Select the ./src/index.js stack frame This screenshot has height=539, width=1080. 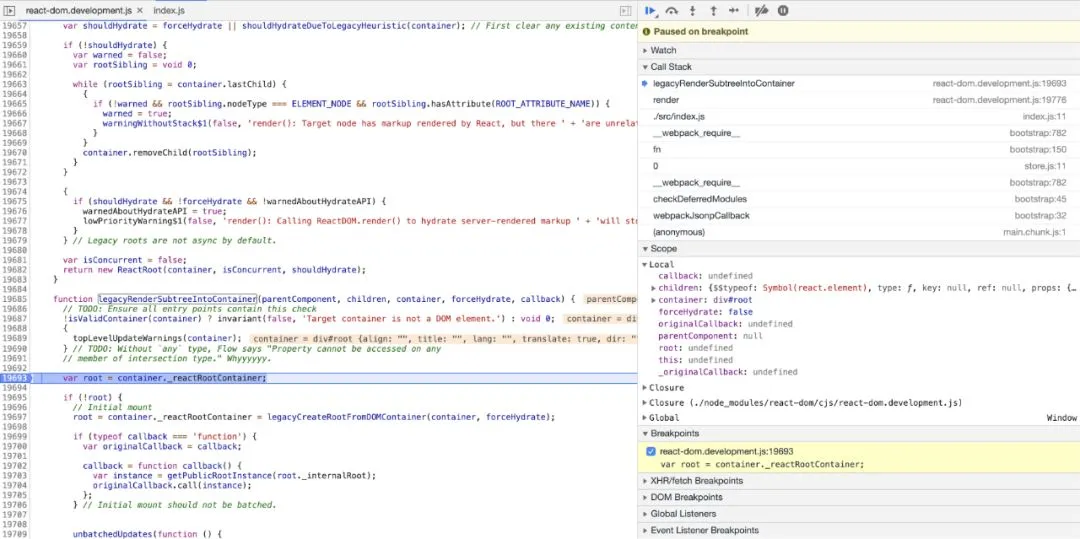[859, 116]
